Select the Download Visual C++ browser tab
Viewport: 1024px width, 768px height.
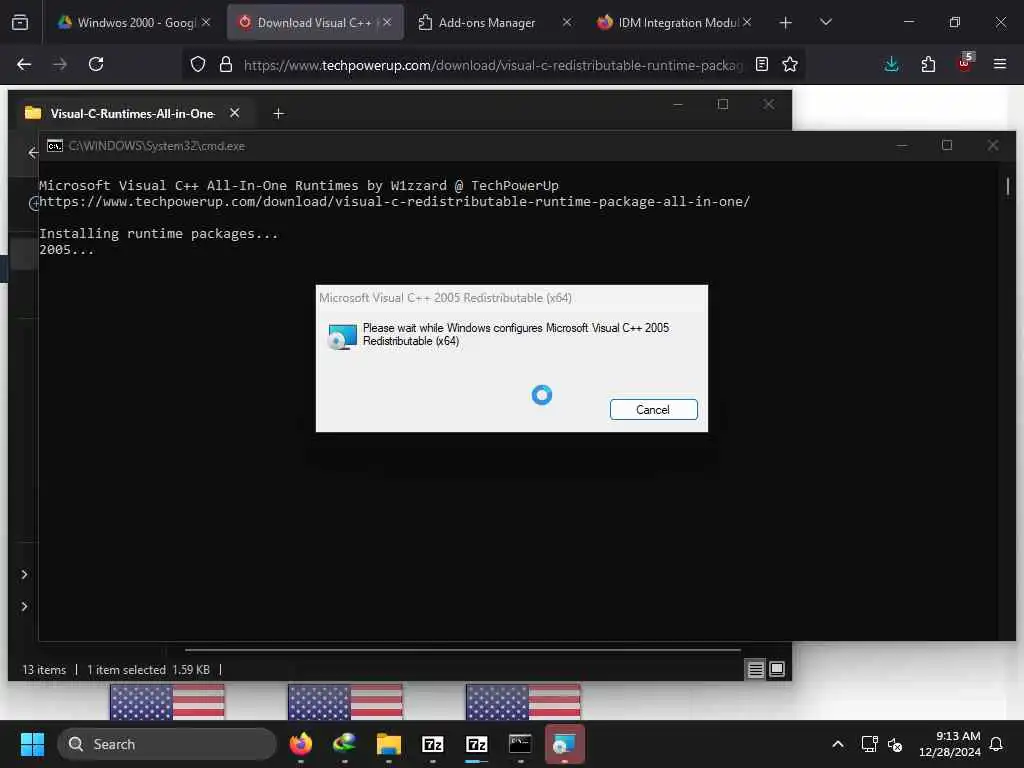[315, 22]
